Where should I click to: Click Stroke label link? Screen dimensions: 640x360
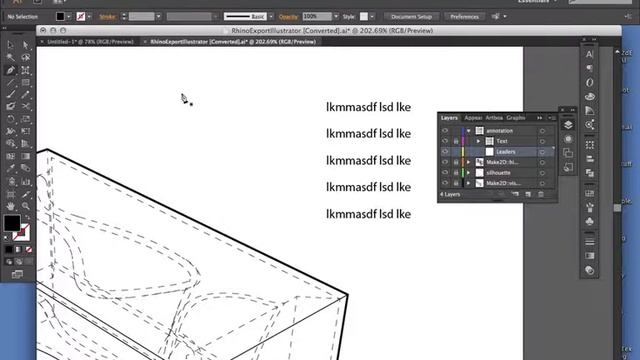tap(107, 17)
